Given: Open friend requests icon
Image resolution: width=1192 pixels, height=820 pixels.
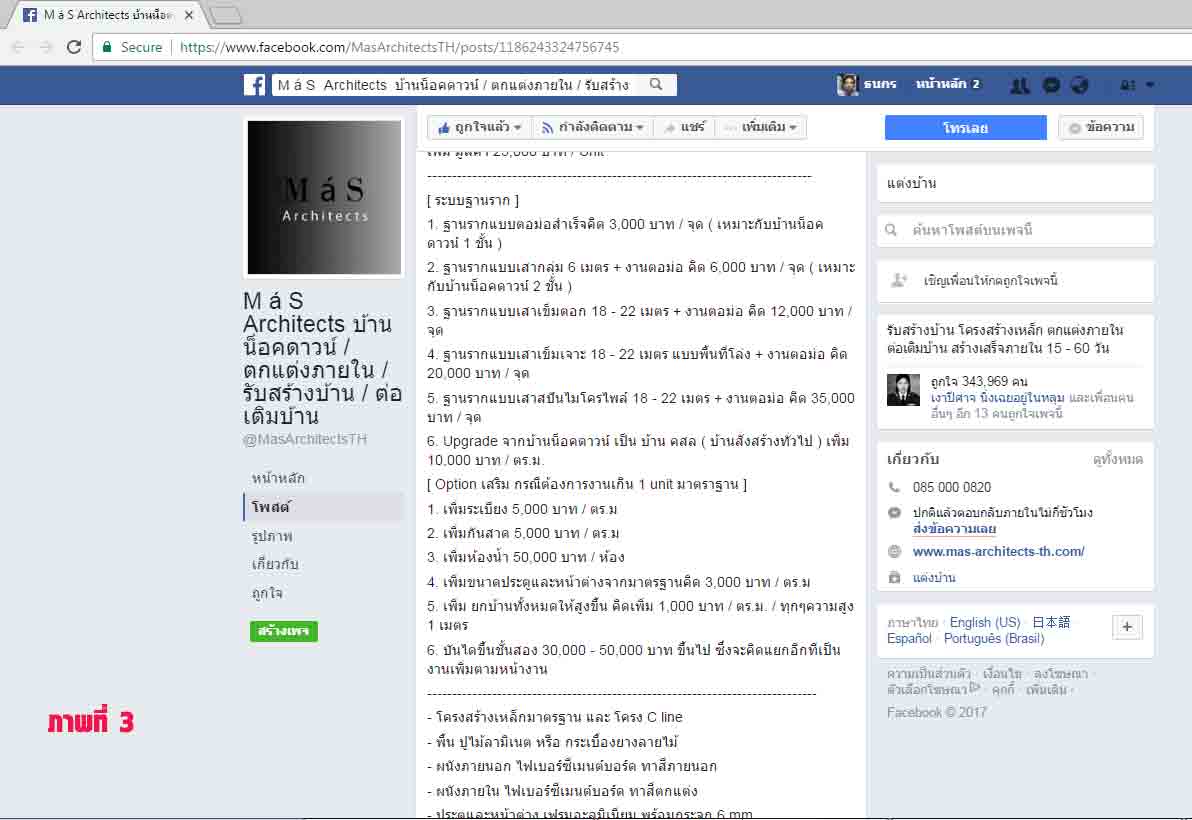Looking at the screenshot, I should pyautogui.click(x=1019, y=85).
